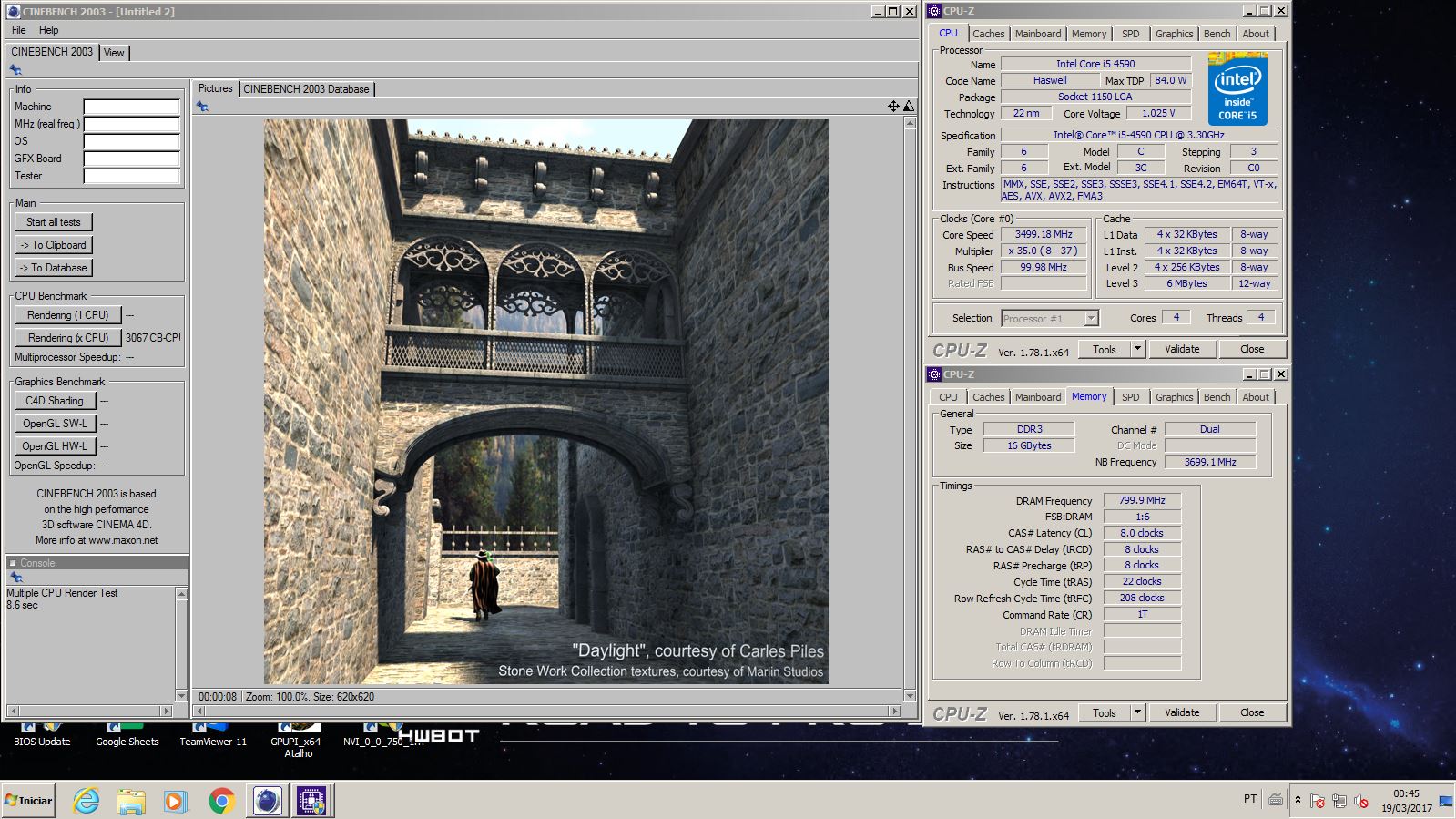This screenshot has height=819, width=1456.
Task: Open the Caches tab in upper CPU-Z
Action: [988, 34]
